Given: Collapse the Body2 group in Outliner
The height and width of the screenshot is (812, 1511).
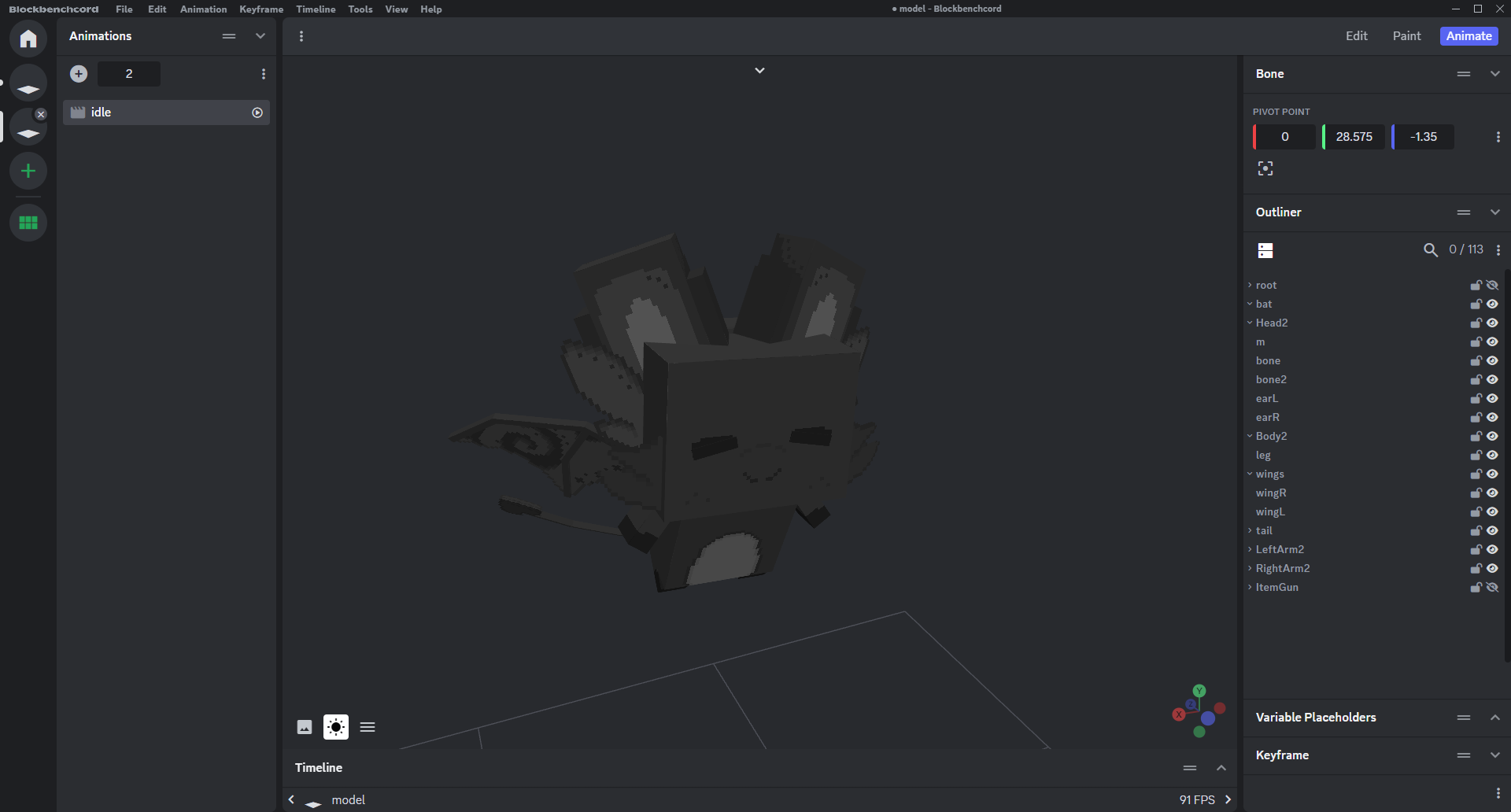Looking at the screenshot, I should click(1250, 436).
